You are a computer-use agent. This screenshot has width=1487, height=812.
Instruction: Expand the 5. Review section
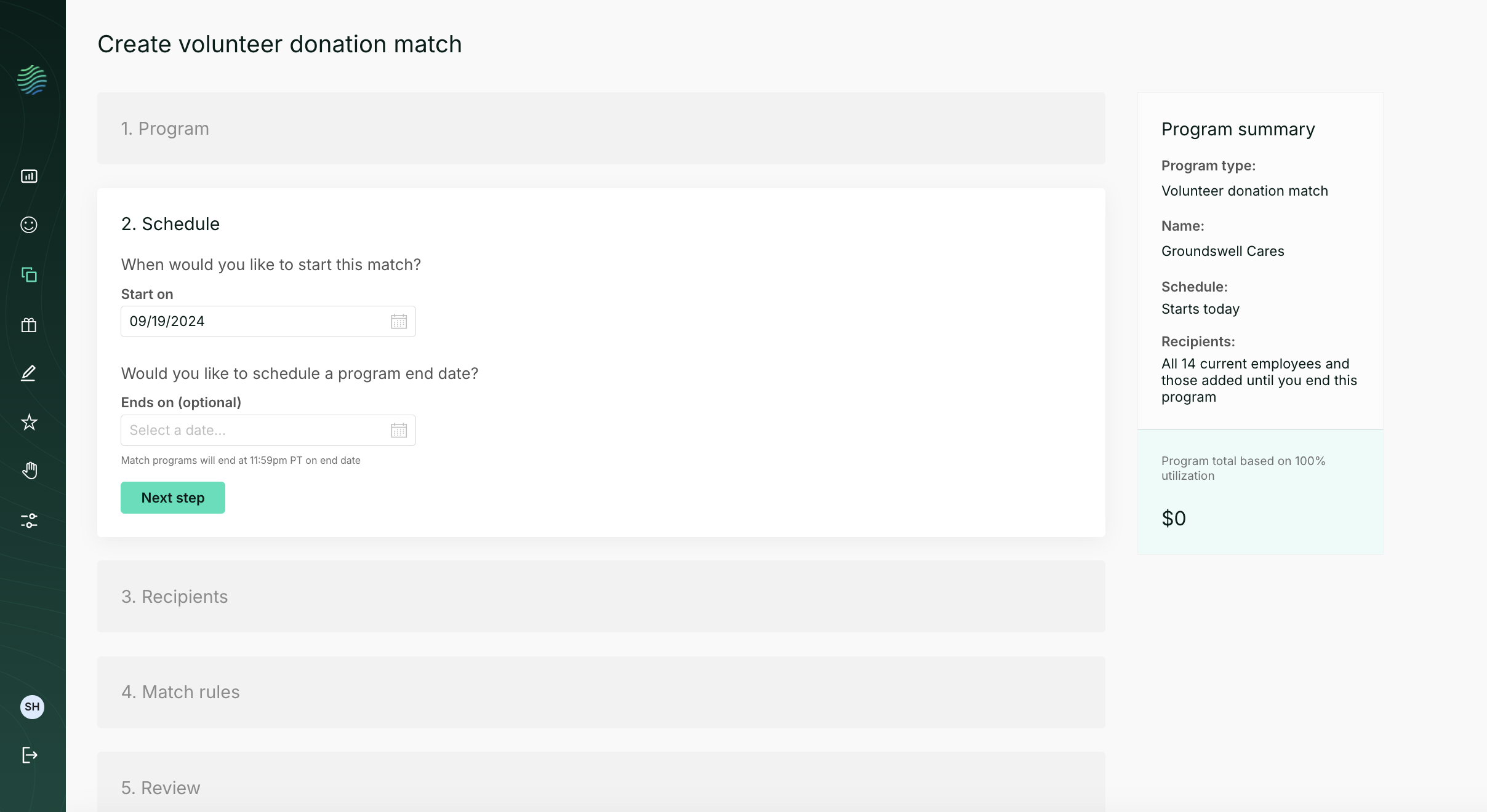pyautogui.click(x=601, y=787)
